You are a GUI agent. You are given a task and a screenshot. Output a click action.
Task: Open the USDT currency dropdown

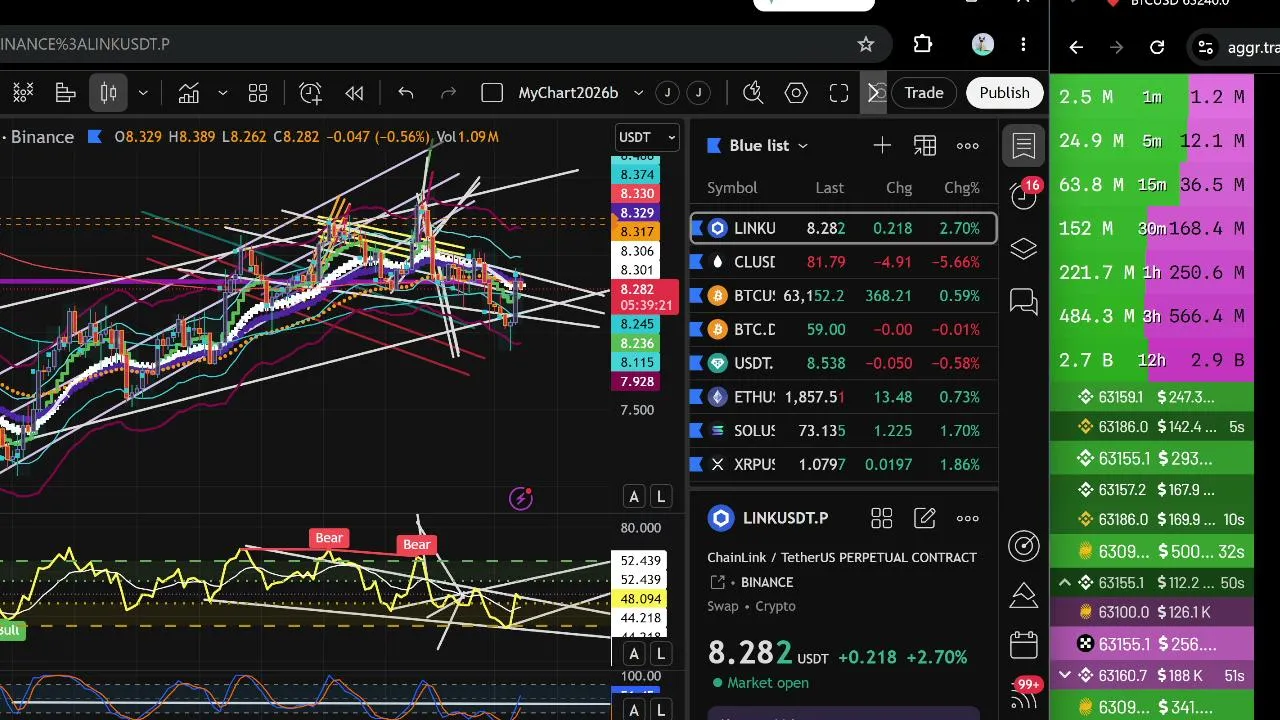coord(647,137)
